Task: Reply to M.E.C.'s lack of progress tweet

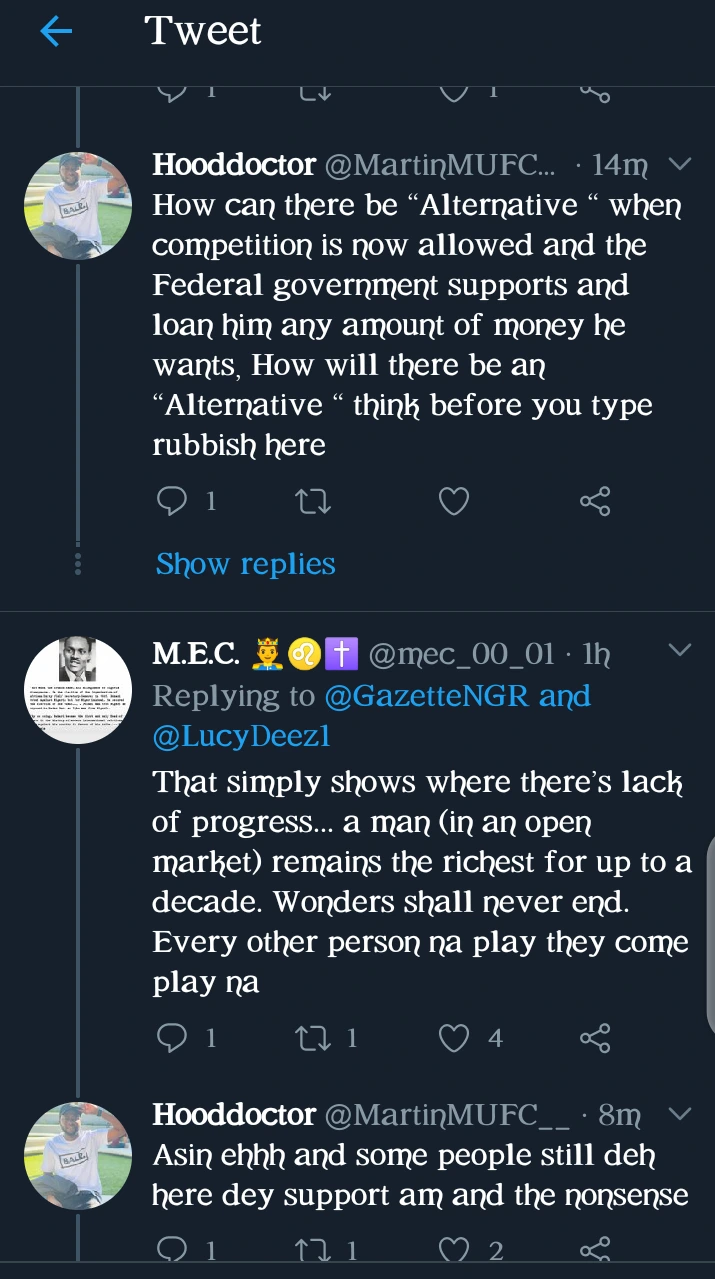Action: 173,1038
